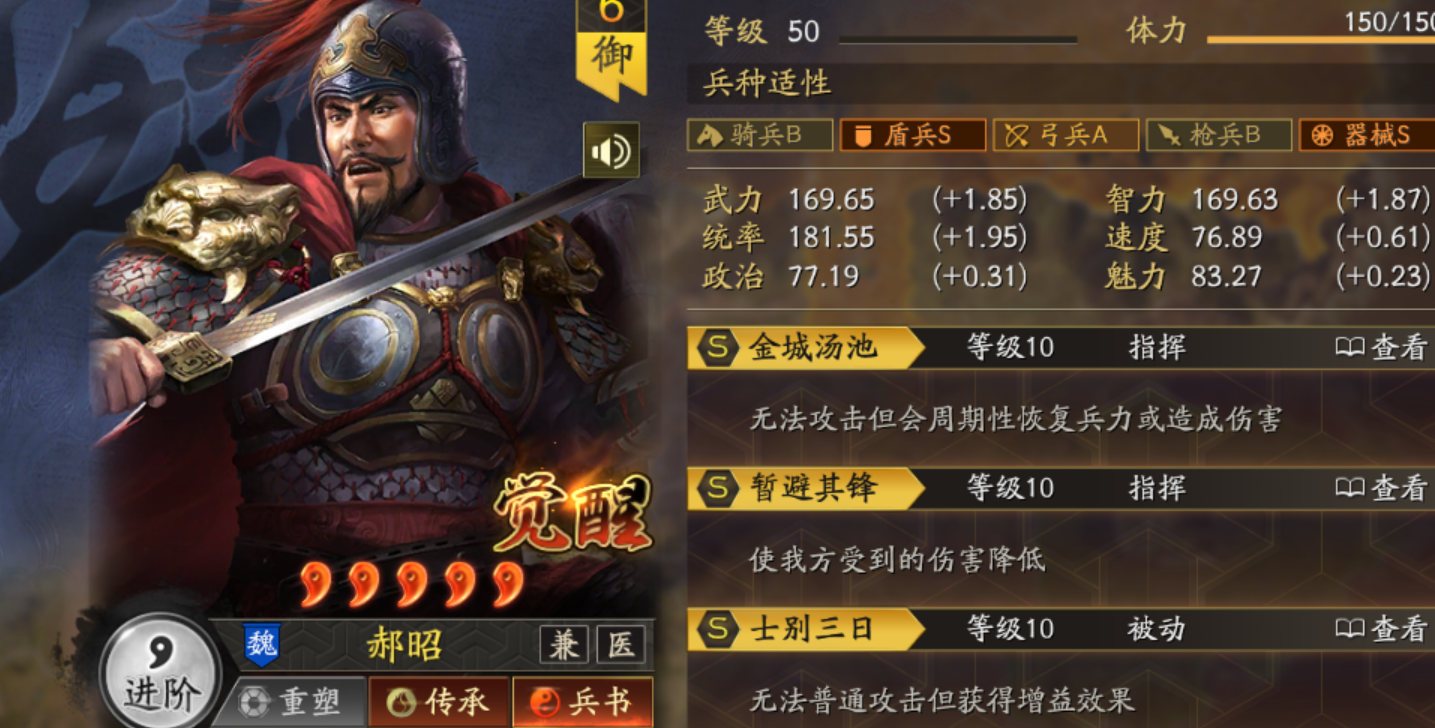1435x728 pixels.
Task: Click the 体力 stamina progress bar
Action: pyautogui.click(x=1321, y=40)
